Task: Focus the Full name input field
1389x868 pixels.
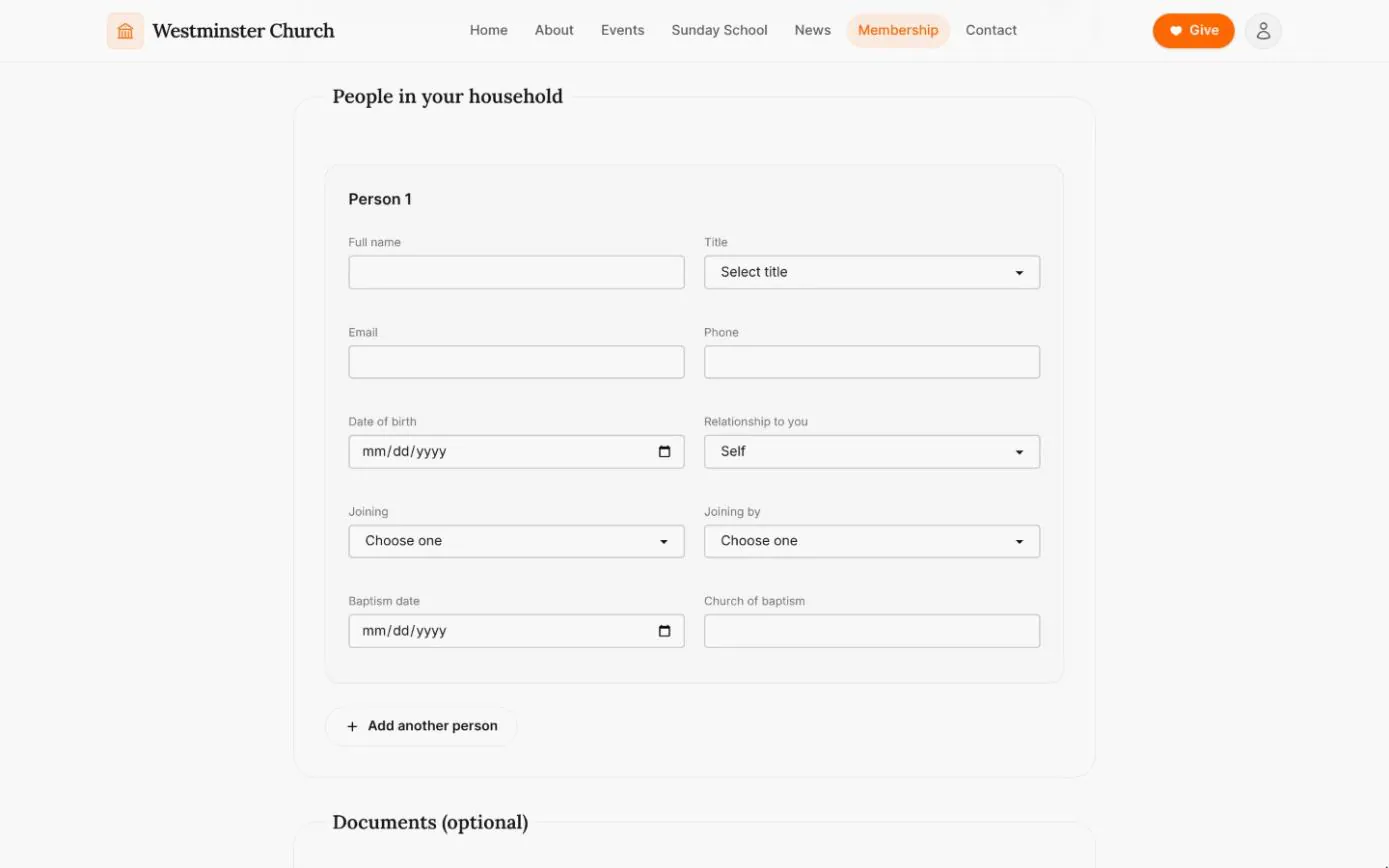Action: (x=516, y=272)
